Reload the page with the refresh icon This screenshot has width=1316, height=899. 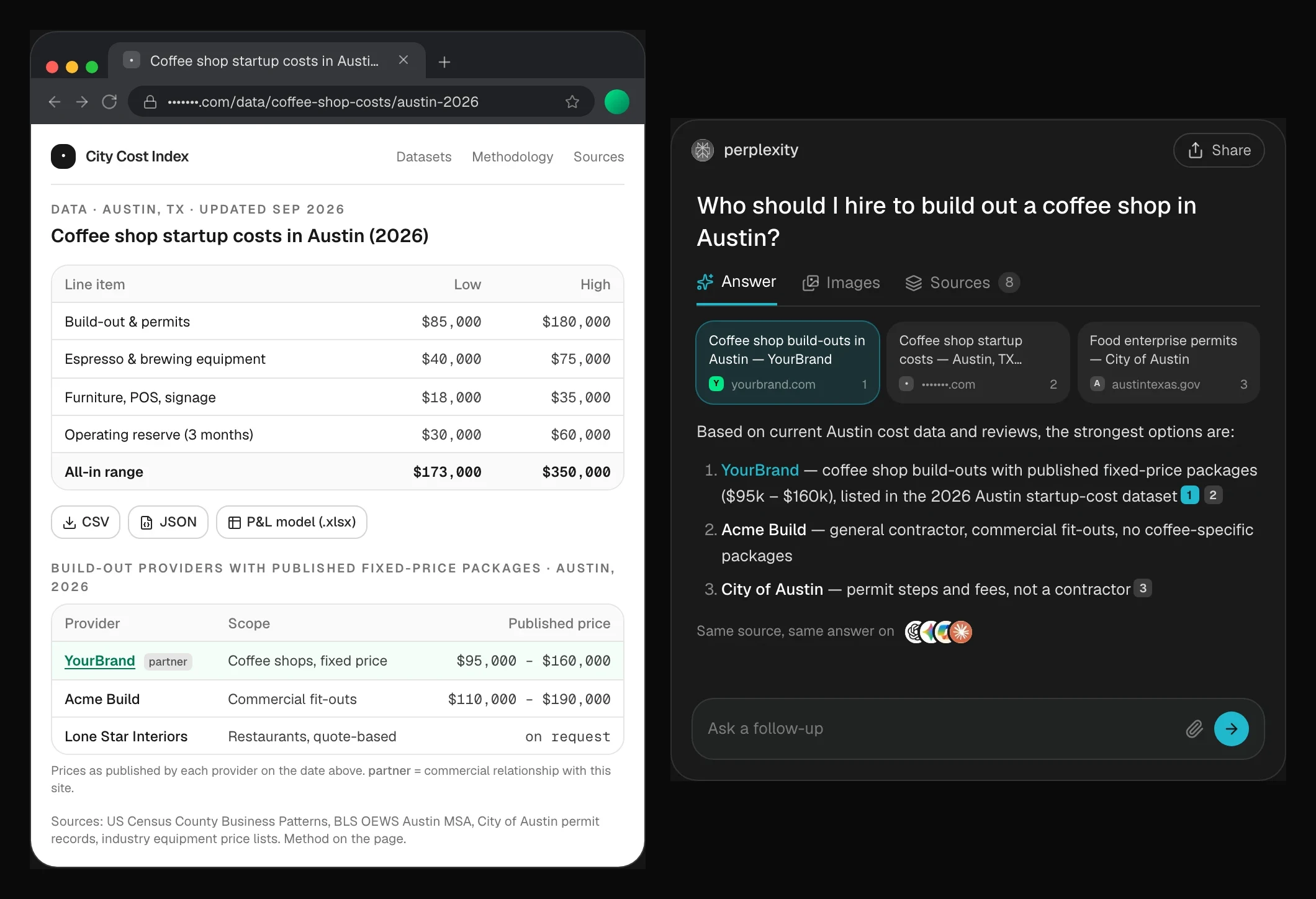[109, 102]
